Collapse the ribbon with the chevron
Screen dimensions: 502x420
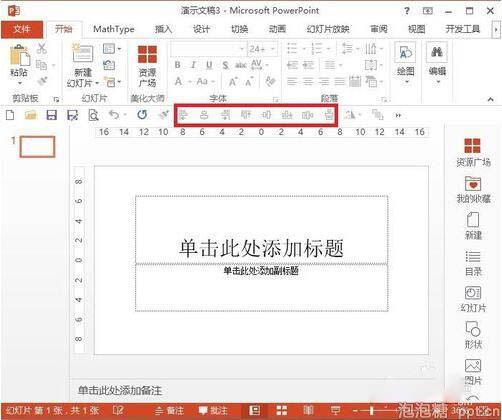pos(490,99)
